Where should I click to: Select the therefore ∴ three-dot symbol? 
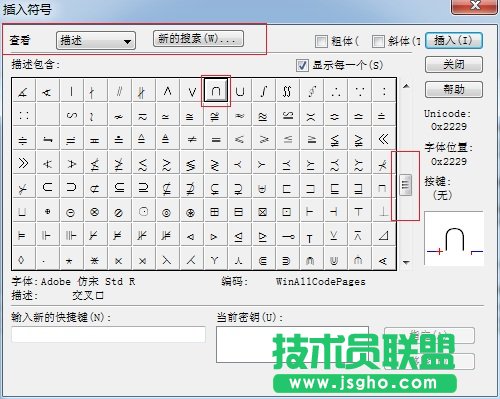(336, 90)
